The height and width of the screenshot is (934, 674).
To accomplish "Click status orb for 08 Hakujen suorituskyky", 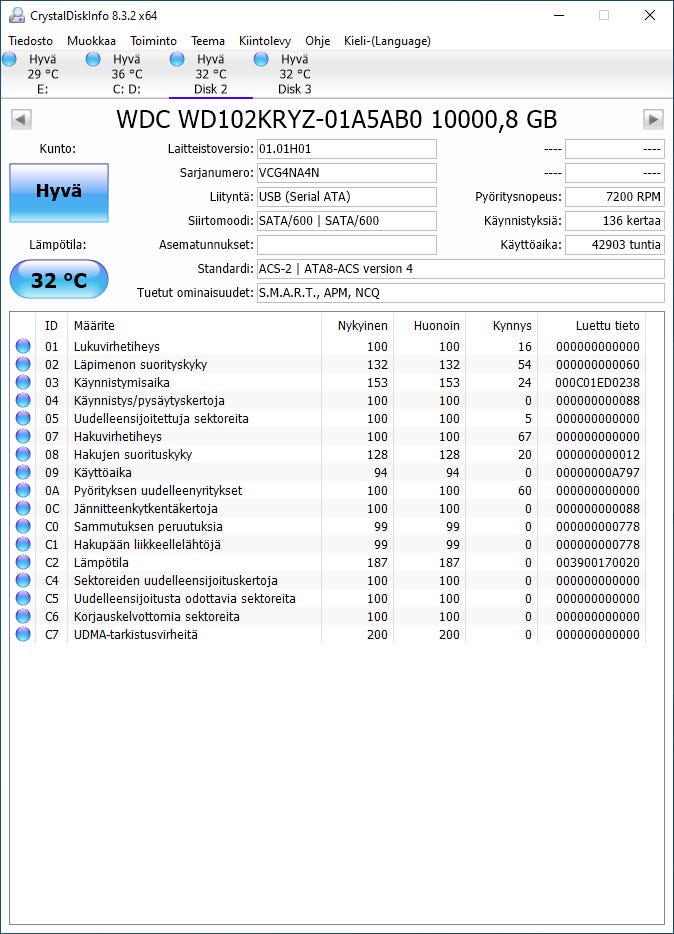I will [x=23, y=454].
